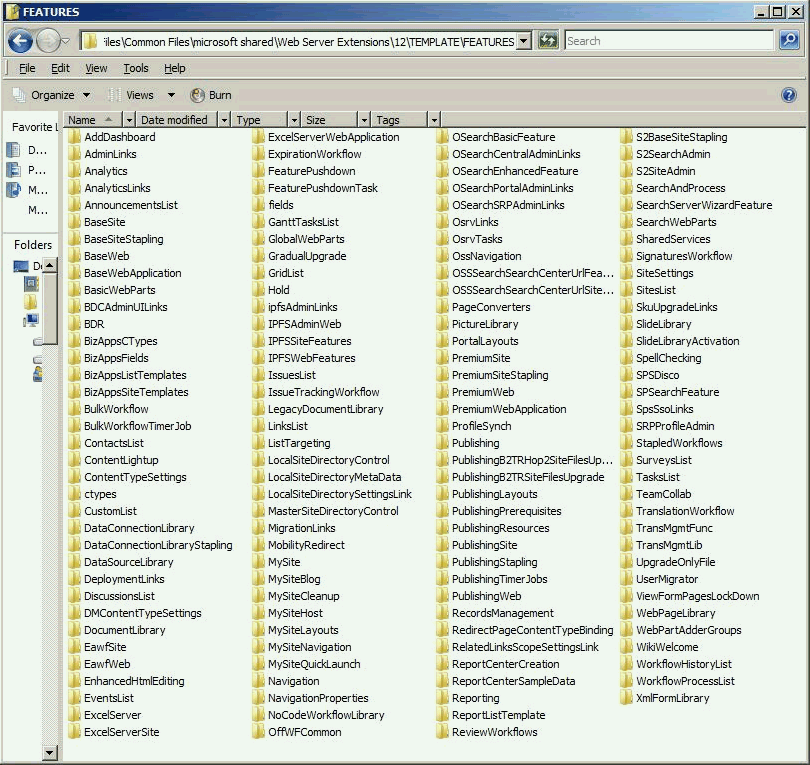Expand the Organize menu arrow
This screenshot has height=765, width=810.
(87, 95)
